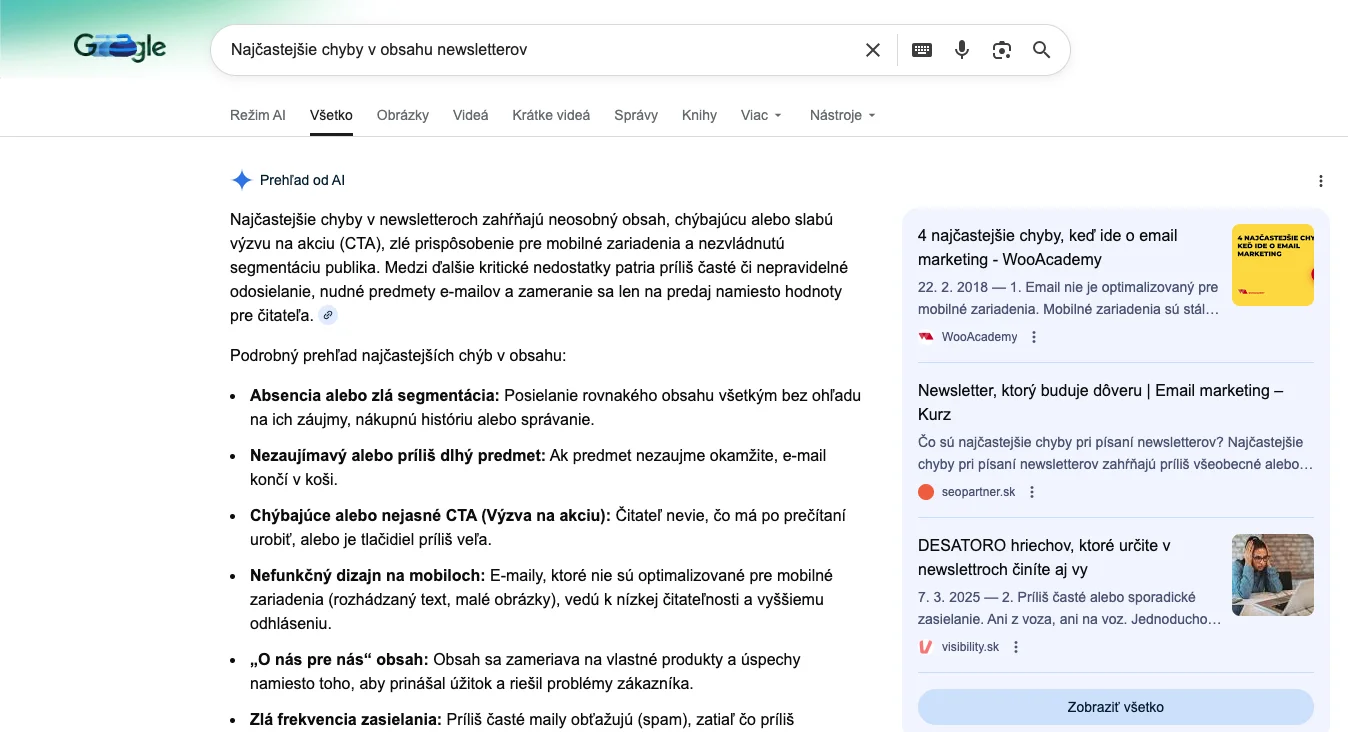Open more options for the seopartner.sk result
Viewport: 1348px width, 732px height.
(x=1032, y=492)
